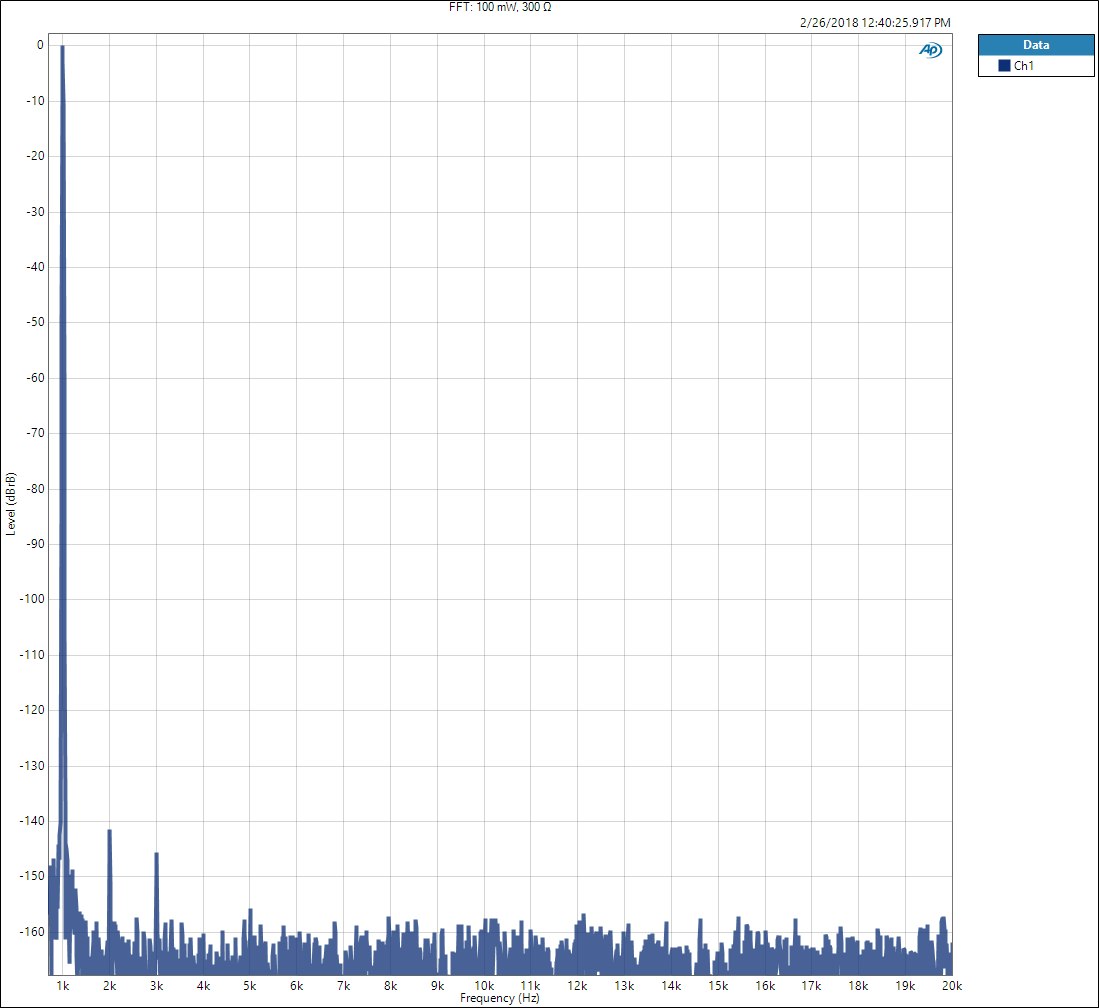This screenshot has width=1099, height=1008.
Task: Click the 20k tick label on frequency axis
Action: [x=951, y=986]
